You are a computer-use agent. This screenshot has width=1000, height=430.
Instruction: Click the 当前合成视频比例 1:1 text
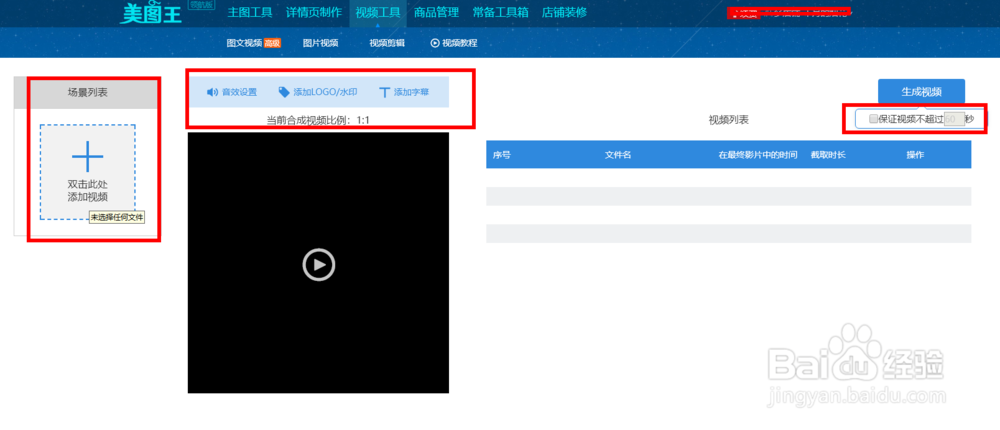pos(318,119)
